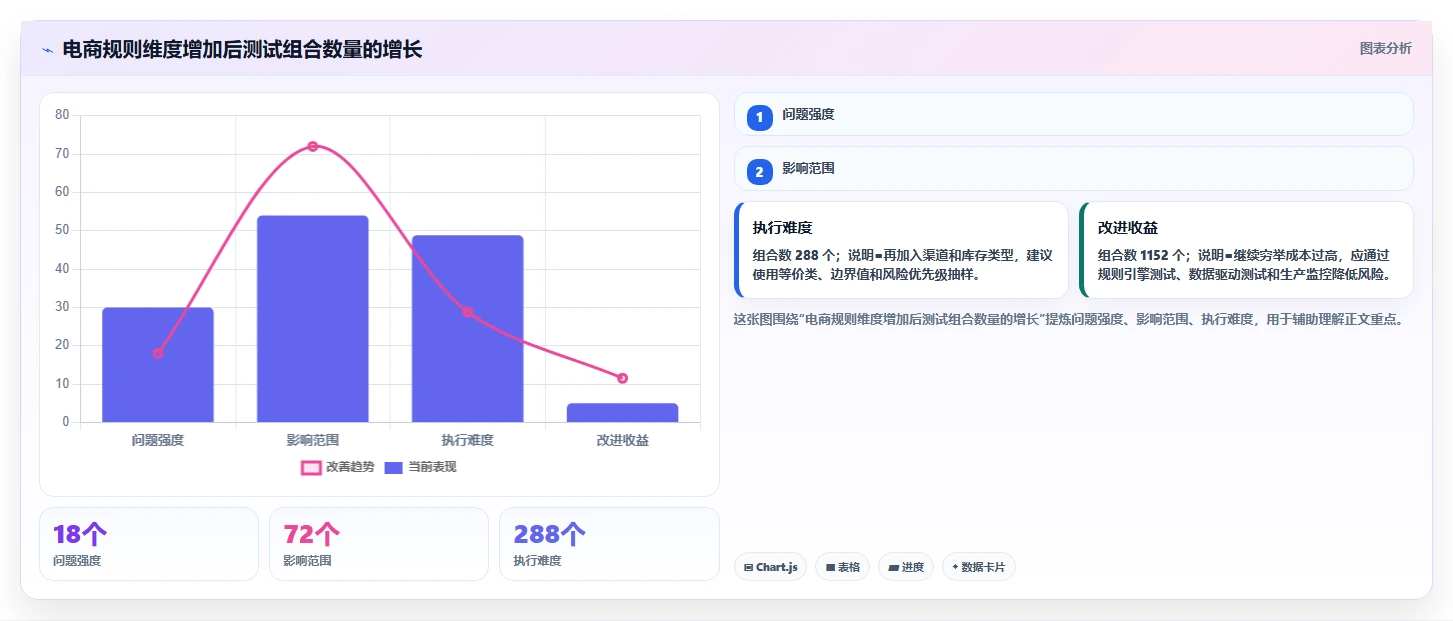Image resolution: width=1453 pixels, height=621 pixels.
Task: Click the y-axis value 80
Action: point(62,115)
